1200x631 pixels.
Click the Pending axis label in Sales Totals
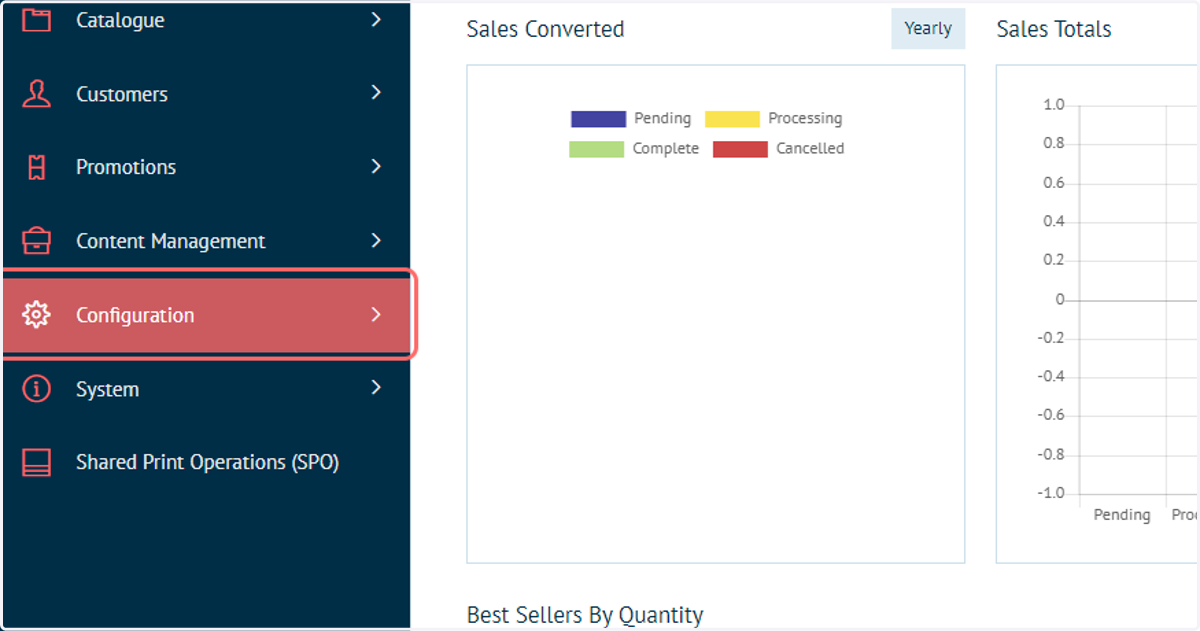coord(1122,515)
